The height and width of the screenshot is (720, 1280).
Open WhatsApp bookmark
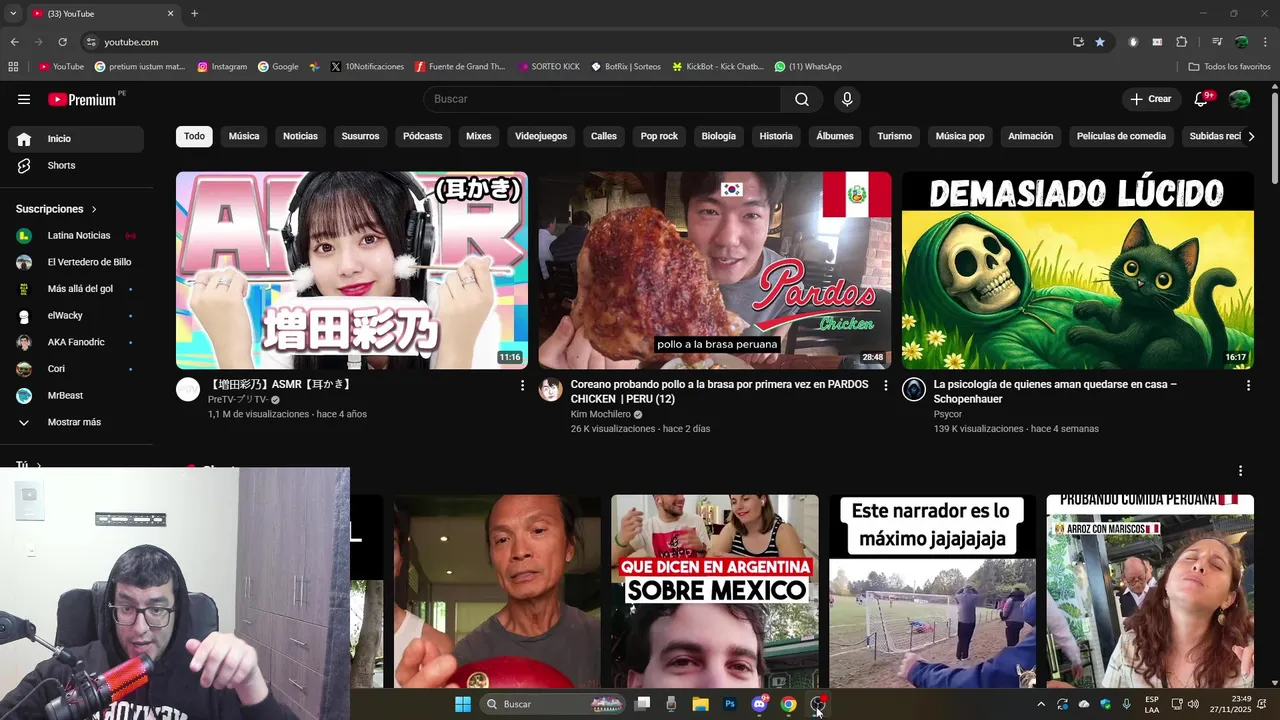pyautogui.click(x=808, y=66)
